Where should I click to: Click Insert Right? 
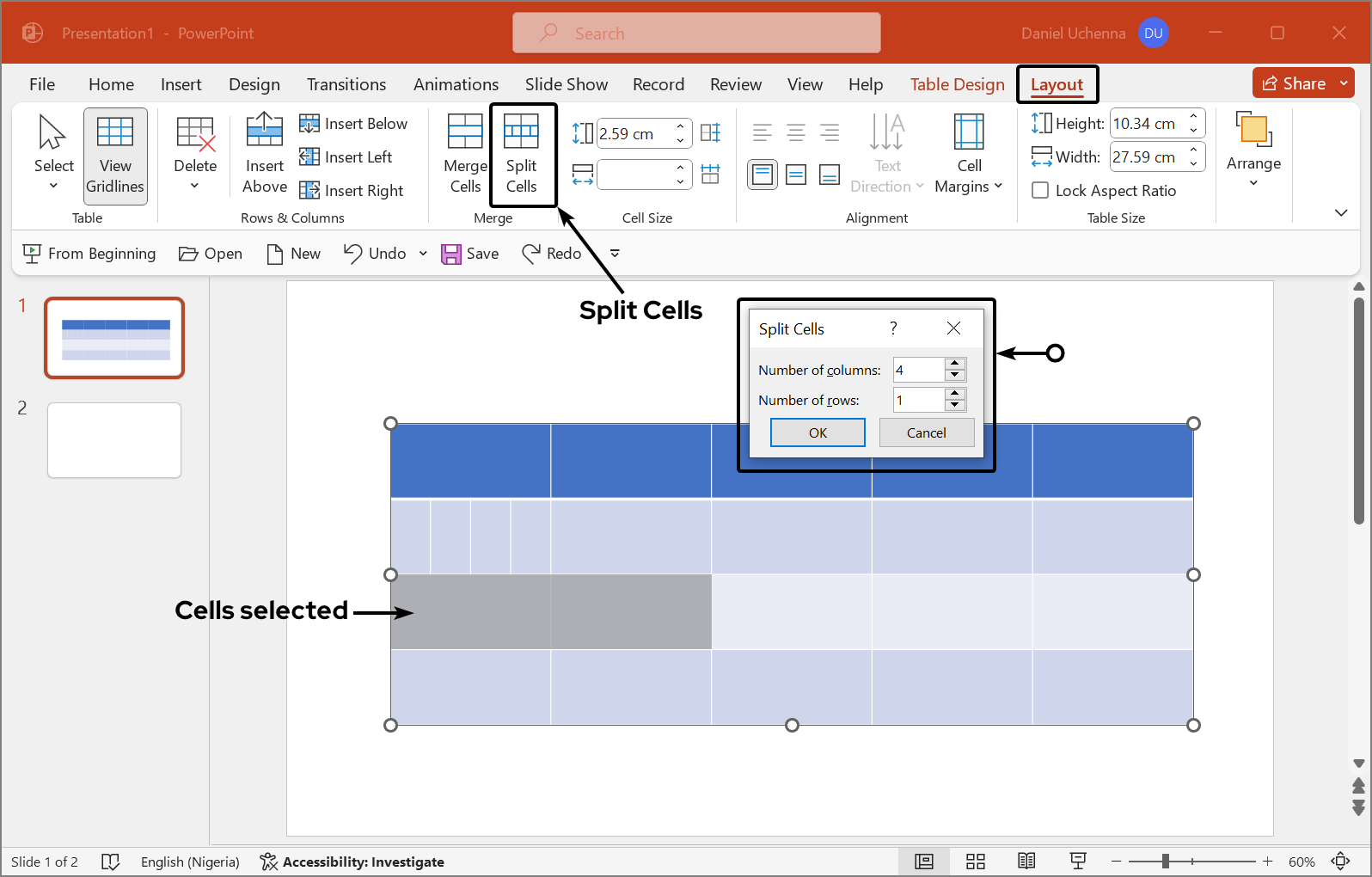click(x=352, y=191)
